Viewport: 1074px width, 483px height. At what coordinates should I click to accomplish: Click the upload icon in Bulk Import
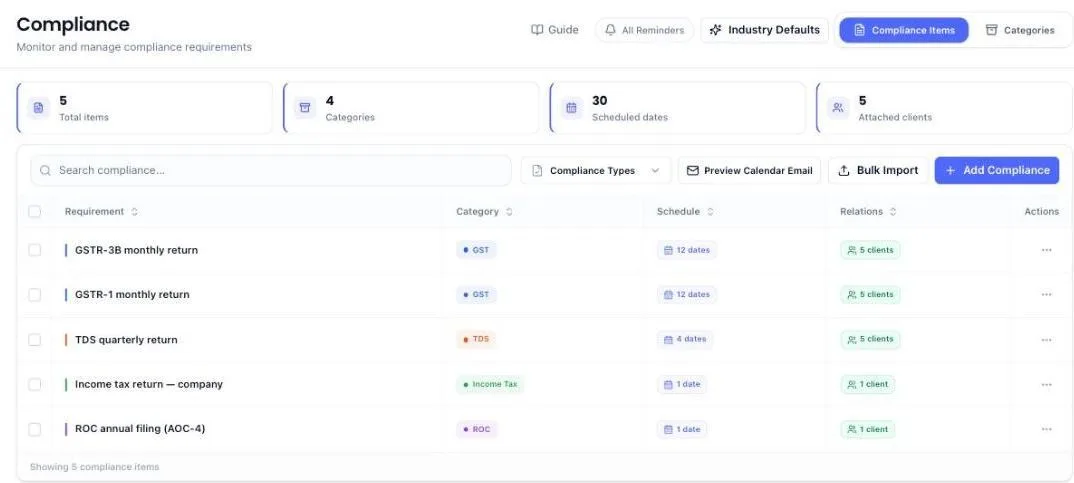pyautogui.click(x=844, y=171)
